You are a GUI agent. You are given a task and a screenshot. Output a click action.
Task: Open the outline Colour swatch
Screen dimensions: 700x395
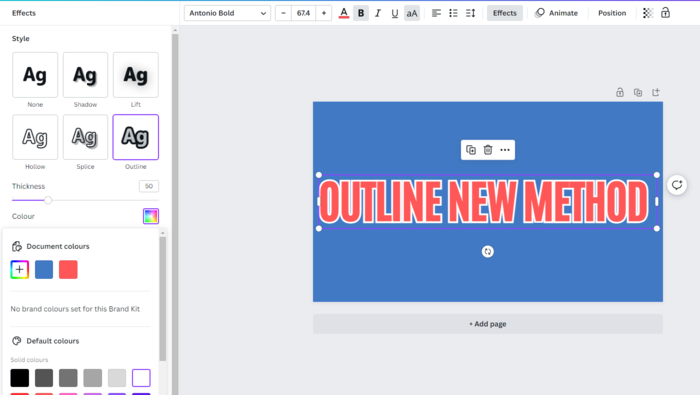click(x=151, y=216)
